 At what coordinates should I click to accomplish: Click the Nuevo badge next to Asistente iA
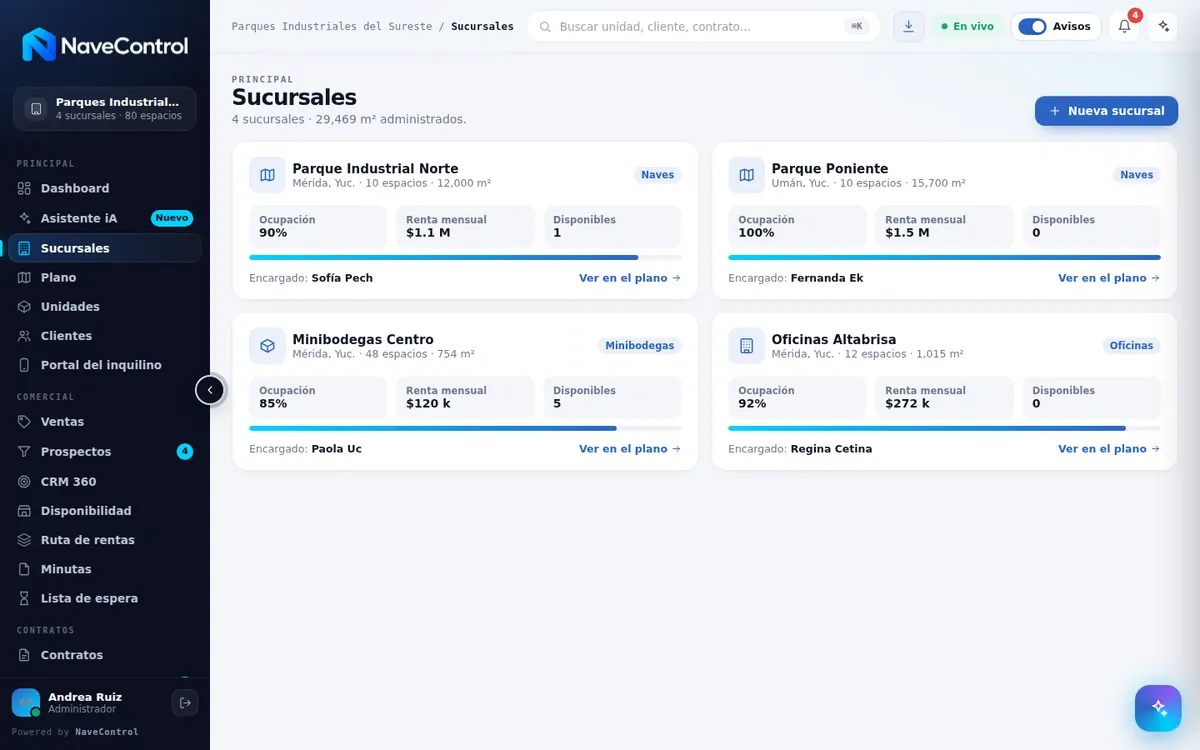[172, 218]
